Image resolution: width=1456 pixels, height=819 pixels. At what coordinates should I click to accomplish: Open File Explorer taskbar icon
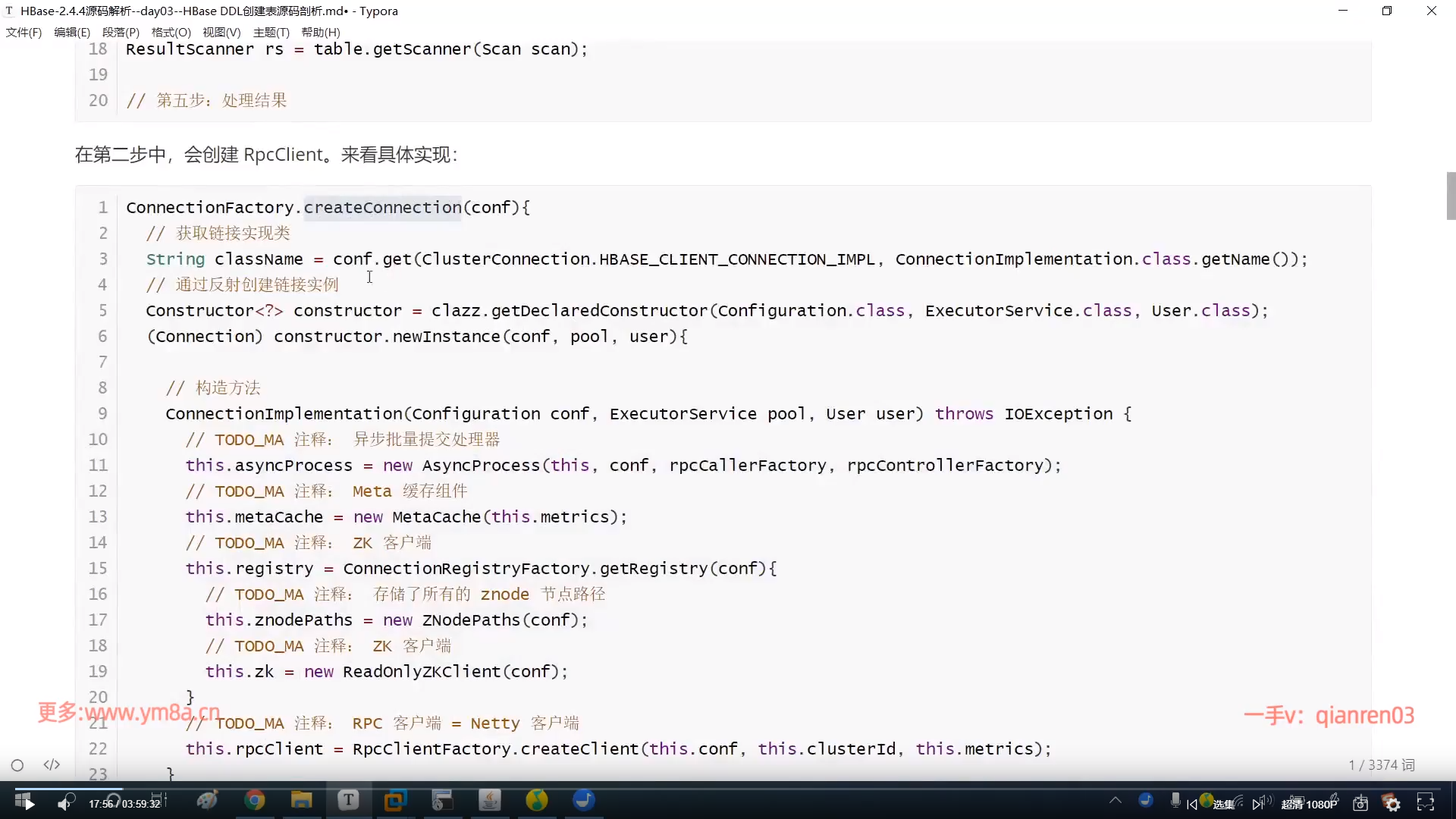(301, 800)
